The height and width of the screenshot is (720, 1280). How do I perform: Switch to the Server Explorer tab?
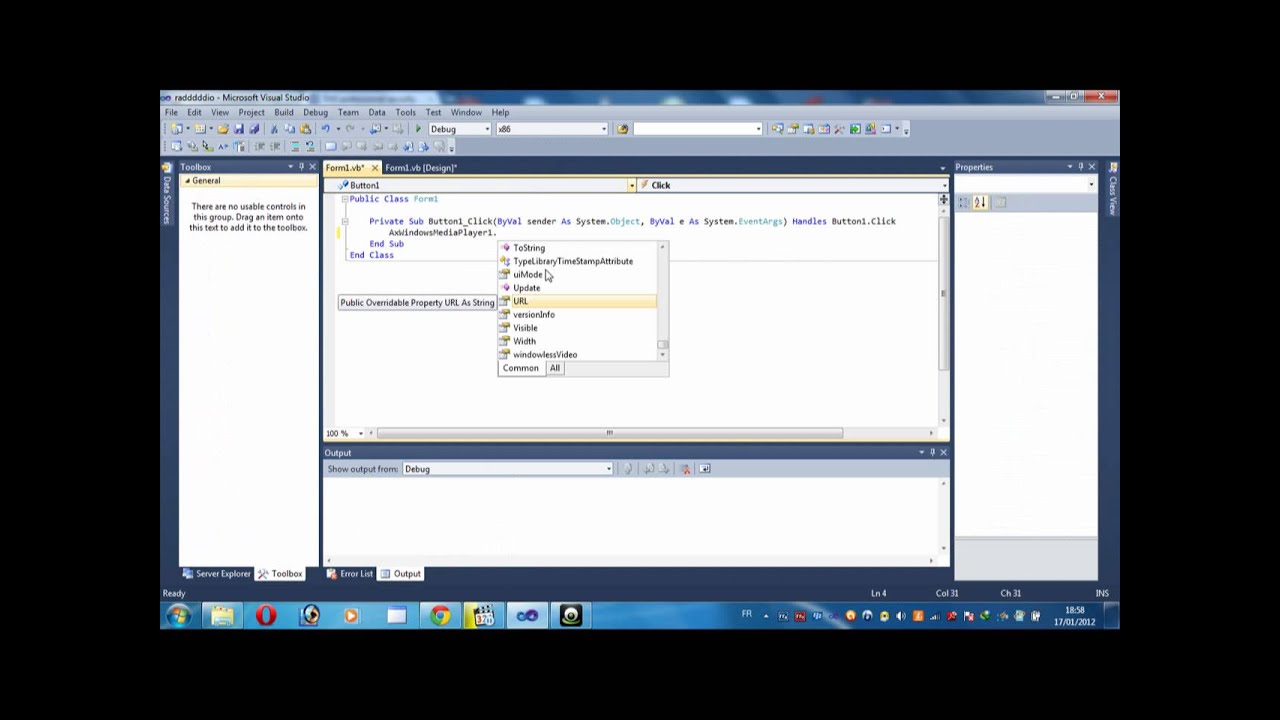216,574
